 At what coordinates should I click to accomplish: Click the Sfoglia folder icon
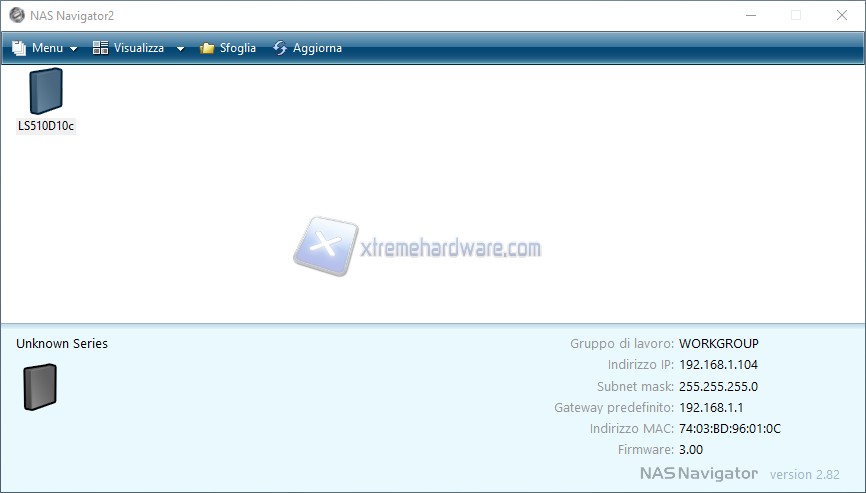click(x=207, y=48)
